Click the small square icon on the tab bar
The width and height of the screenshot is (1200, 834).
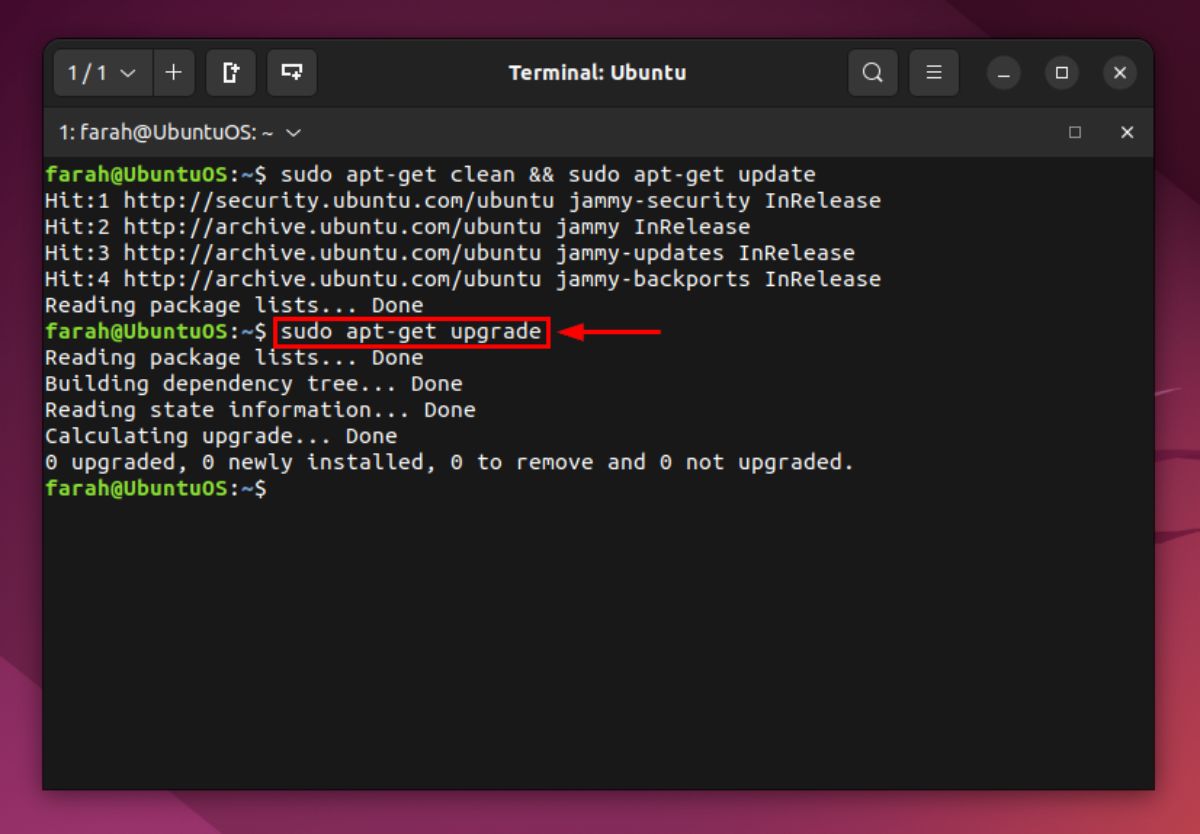point(1075,132)
